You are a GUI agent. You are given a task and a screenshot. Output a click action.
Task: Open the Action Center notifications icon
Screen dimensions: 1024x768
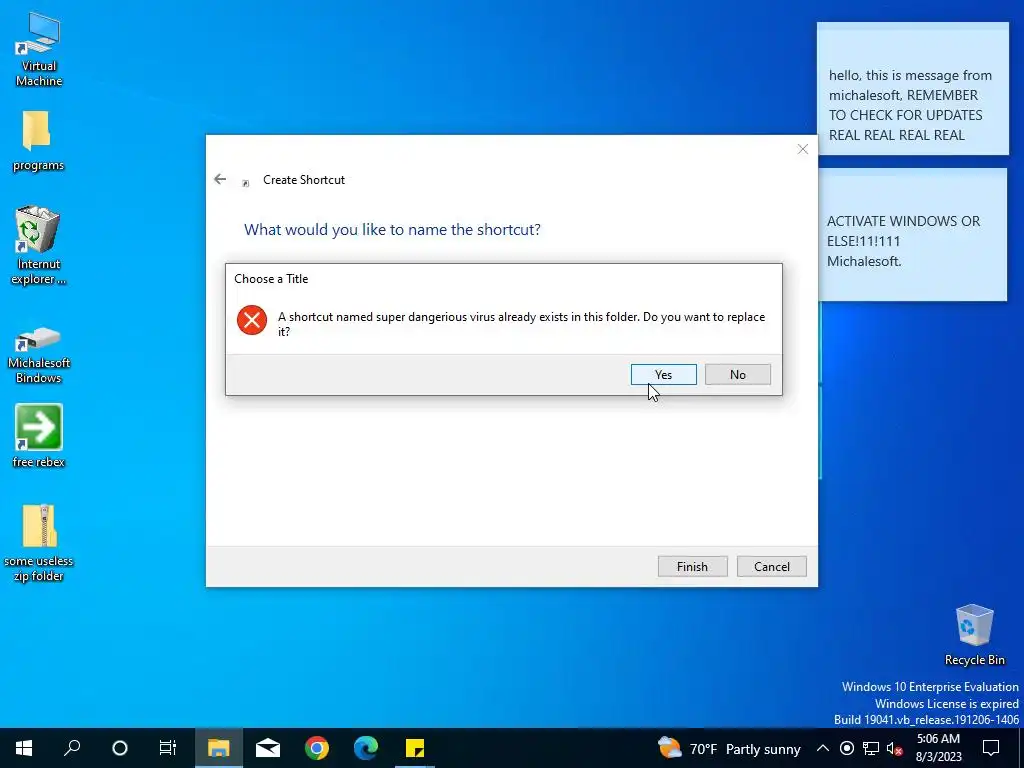pos(991,748)
